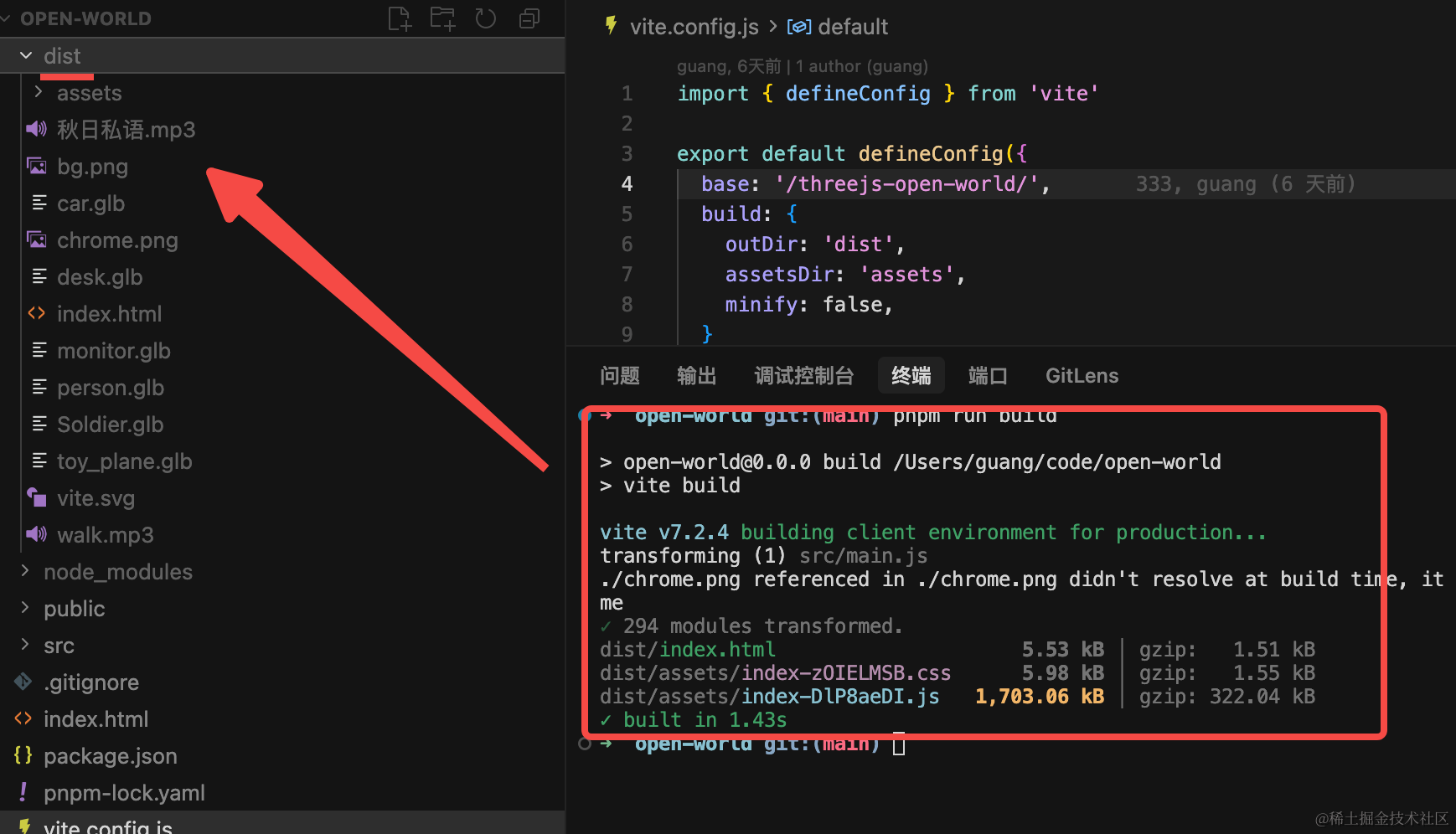
Task: Click the git icon beside .gitignore
Action: pos(23,682)
